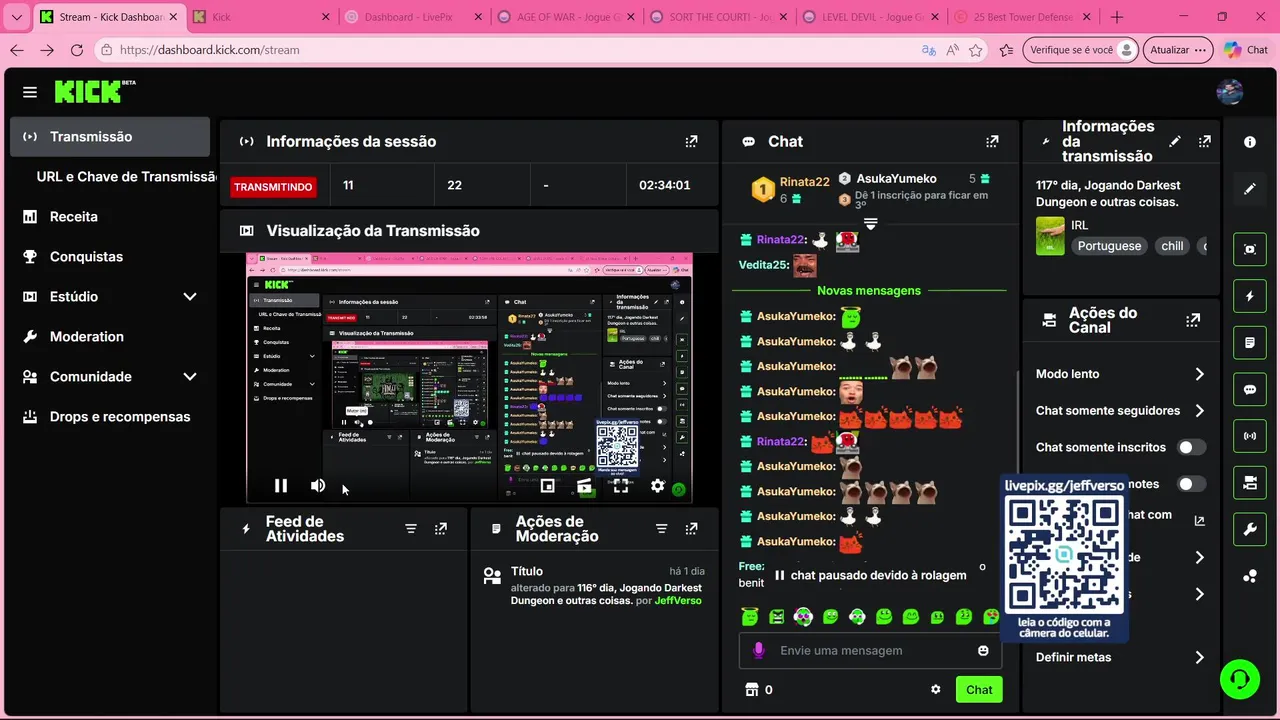Mute the stream preview volume
This screenshot has width=1280, height=720.
tap(318, 486)
